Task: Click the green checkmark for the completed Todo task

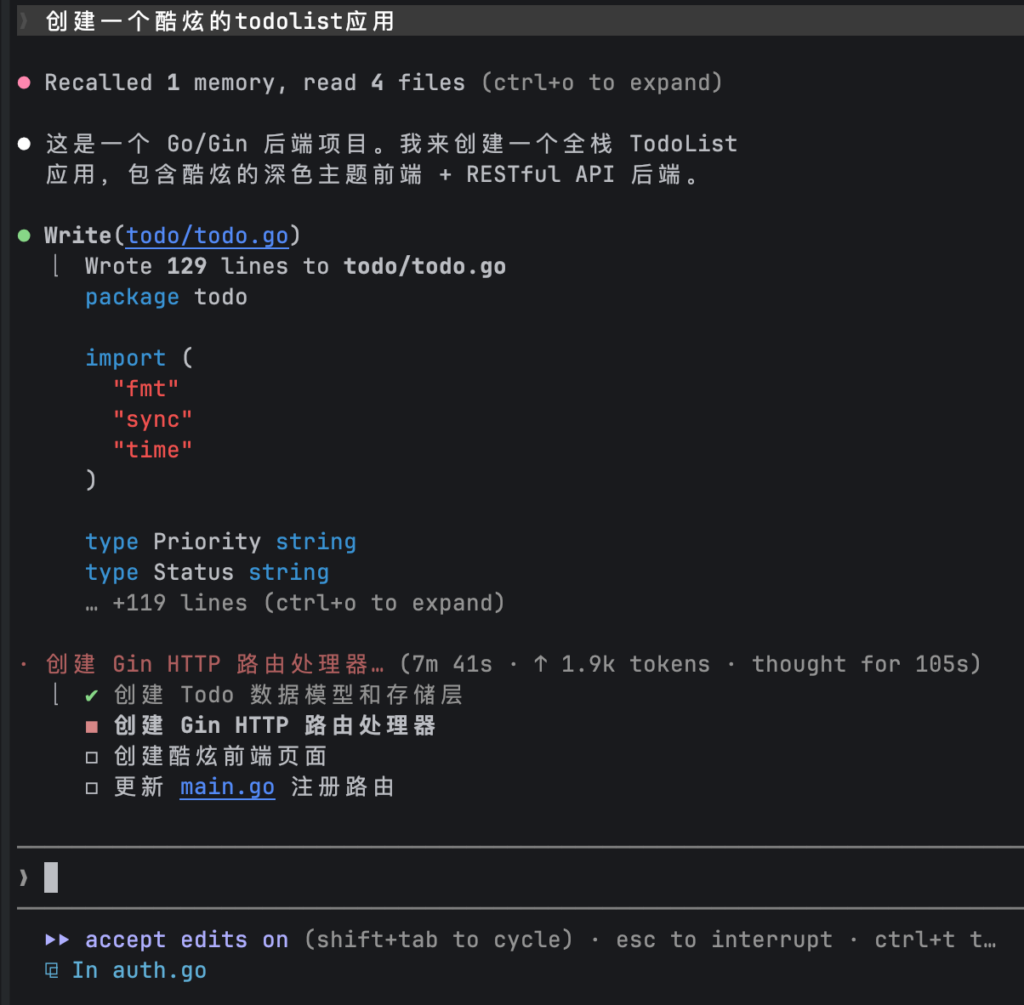Action: [x=92, y=695]
